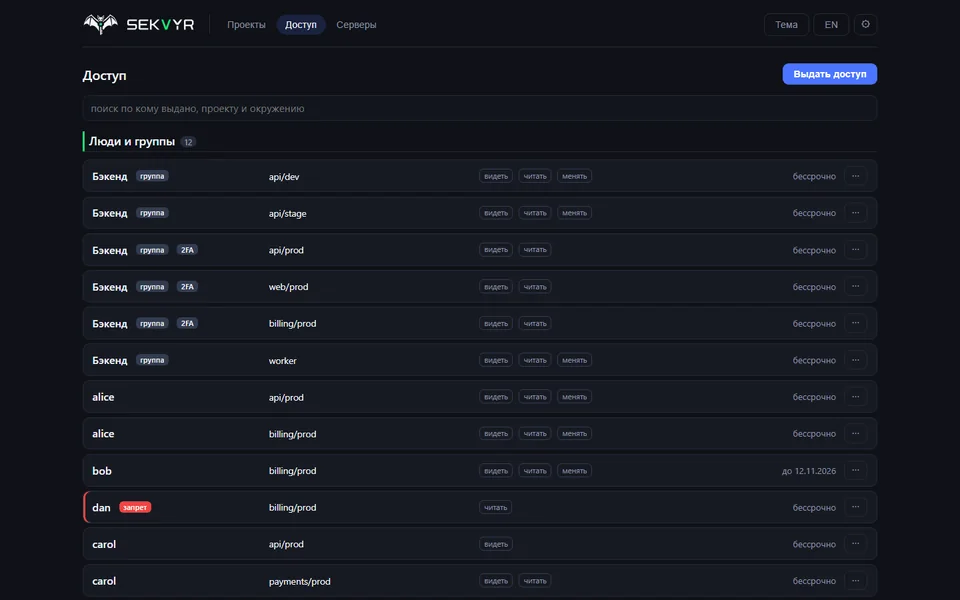Click the Выдать доступ button

pyautogui.click(x=830, y=74)
